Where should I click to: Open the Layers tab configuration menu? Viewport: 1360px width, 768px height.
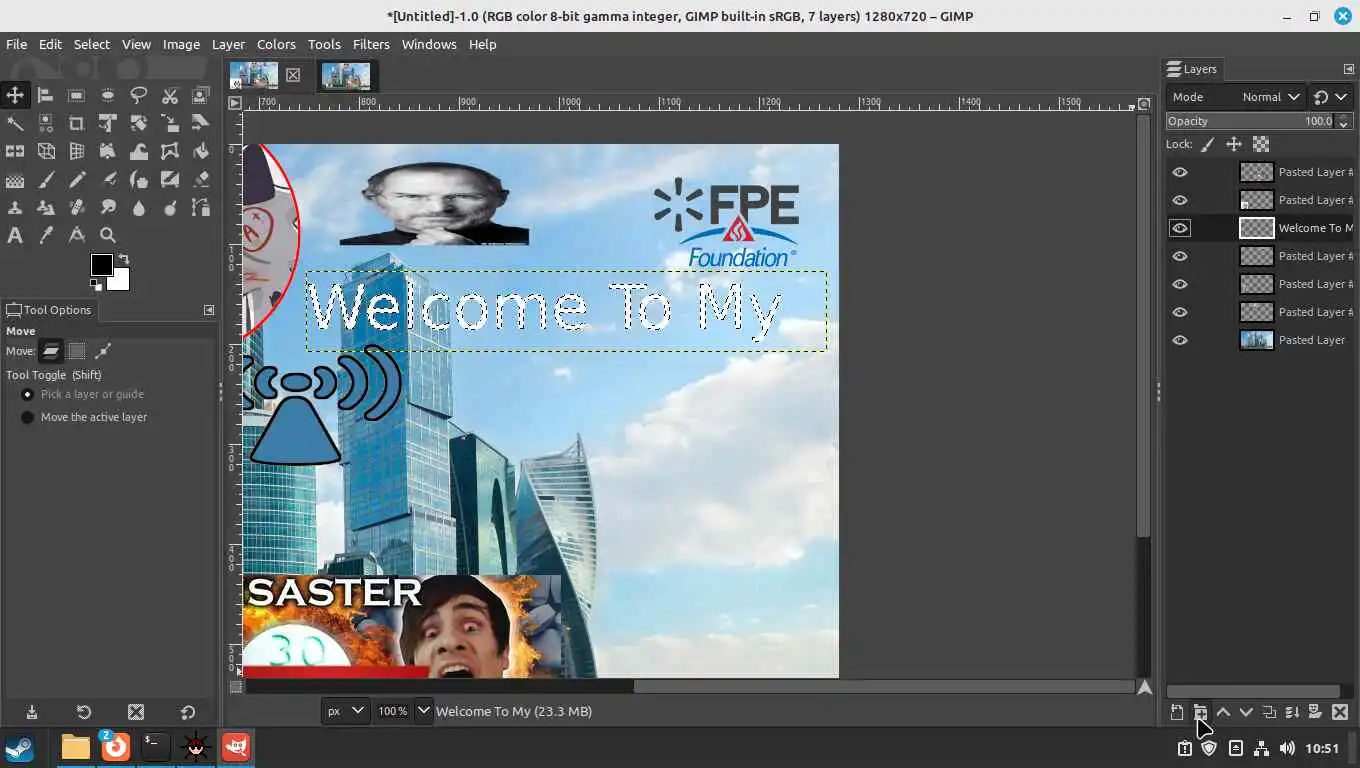coord(1348,69)
